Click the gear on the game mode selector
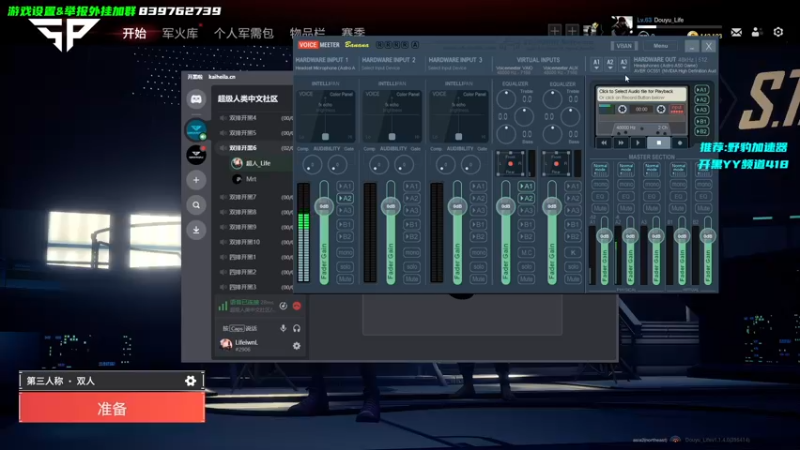800x450 pixels. tap(190, 381)
